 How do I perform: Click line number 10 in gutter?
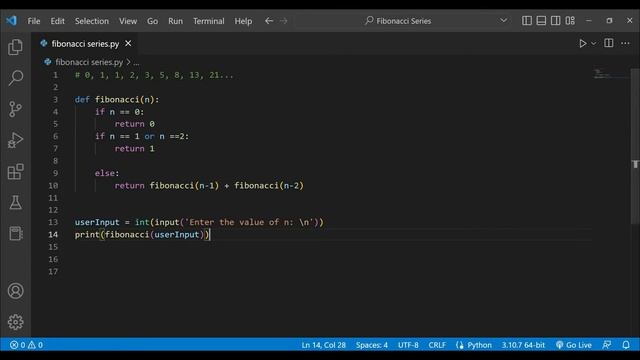click(53, 186)
